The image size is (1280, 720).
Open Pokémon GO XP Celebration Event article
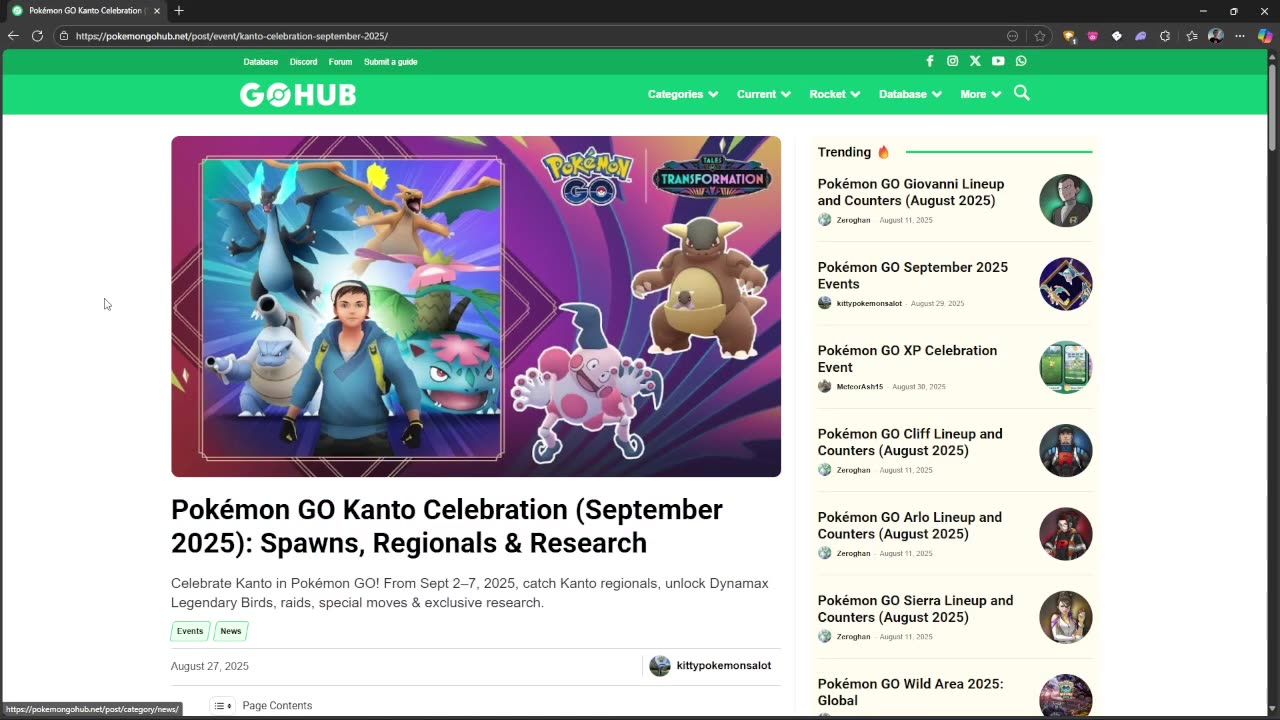pyautogui.click(x=907, y=359)
